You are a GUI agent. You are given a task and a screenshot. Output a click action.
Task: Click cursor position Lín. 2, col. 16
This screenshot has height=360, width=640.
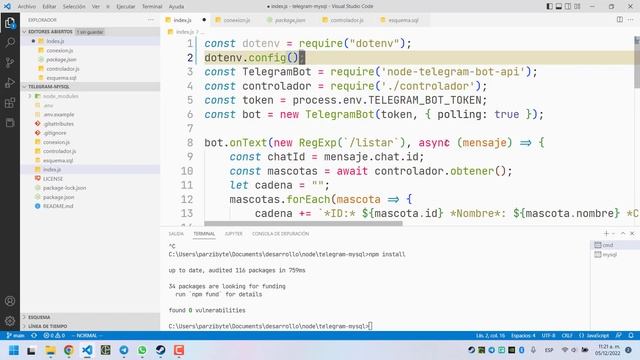[x=490, y=336]
